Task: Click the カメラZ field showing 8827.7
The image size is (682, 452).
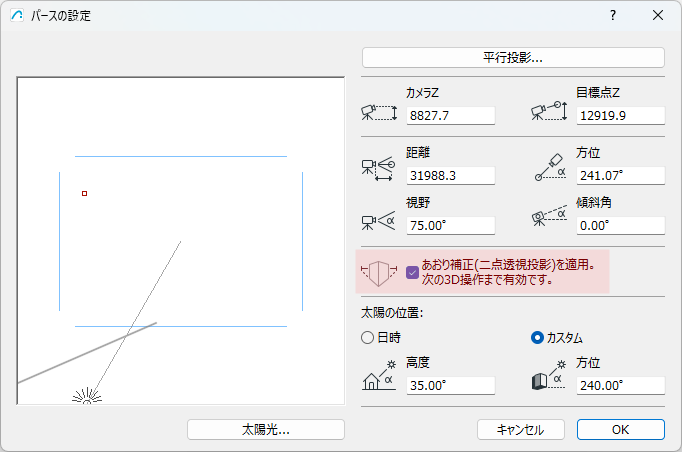Action: point(451,116)
